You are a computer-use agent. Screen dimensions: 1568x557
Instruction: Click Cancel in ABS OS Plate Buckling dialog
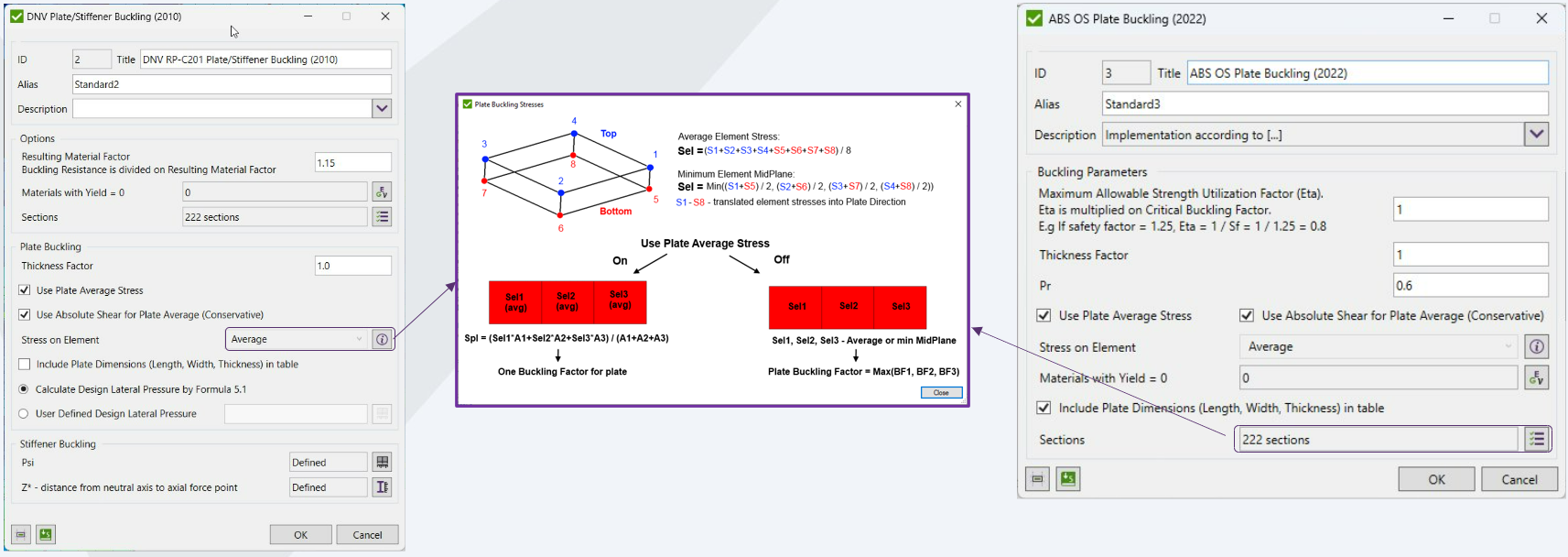1519,479
